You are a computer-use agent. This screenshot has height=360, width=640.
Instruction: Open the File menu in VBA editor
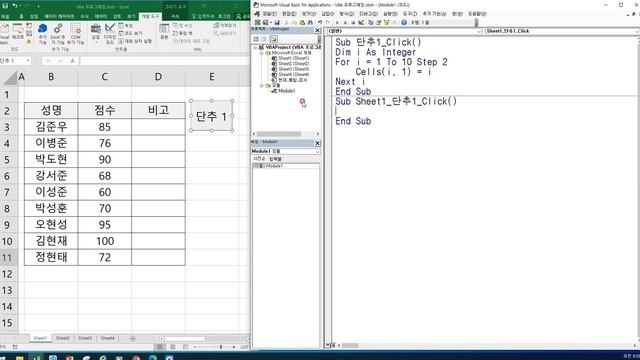point(270,14)
